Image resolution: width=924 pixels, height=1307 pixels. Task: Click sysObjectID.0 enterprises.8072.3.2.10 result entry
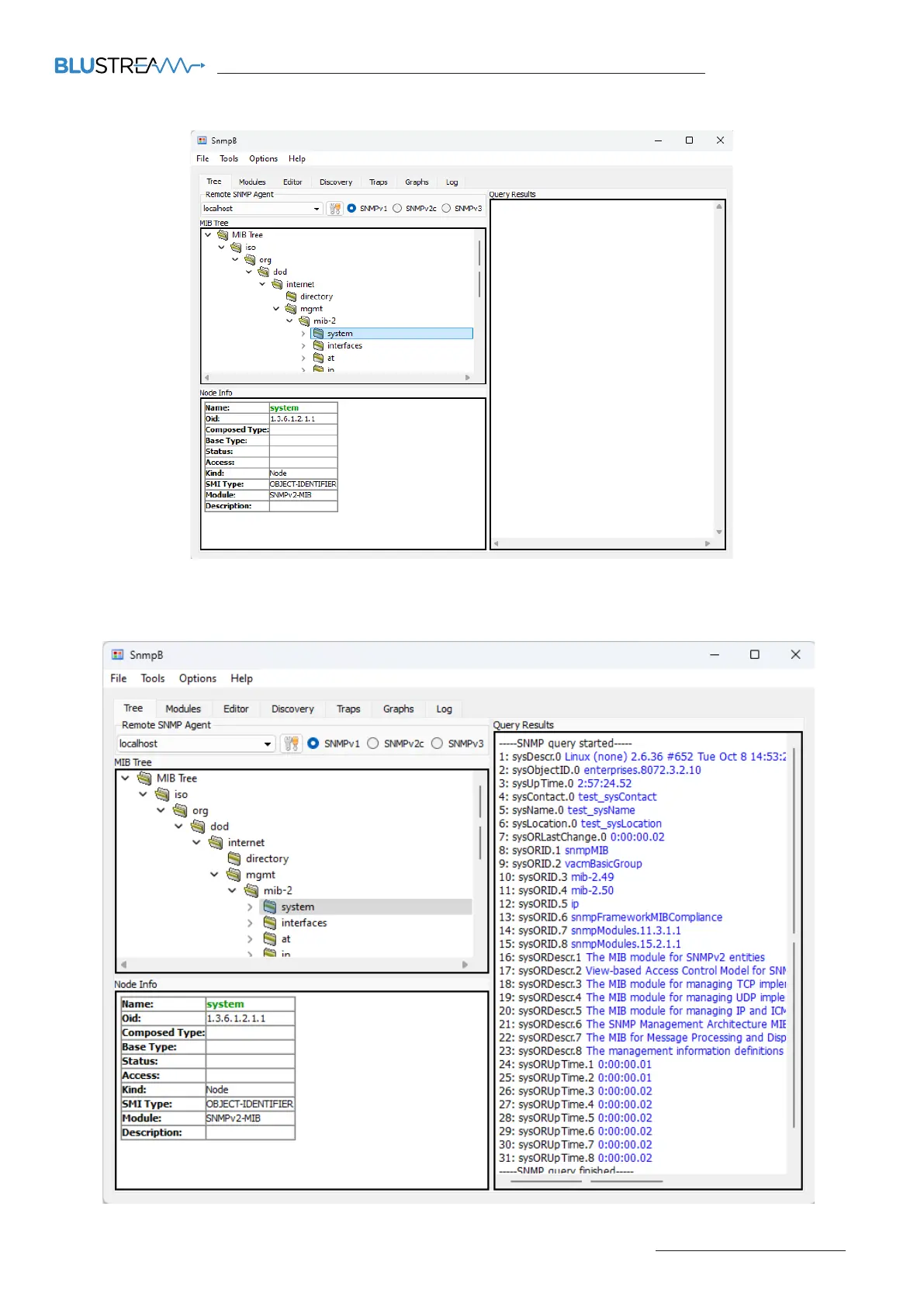pos(600,771)
